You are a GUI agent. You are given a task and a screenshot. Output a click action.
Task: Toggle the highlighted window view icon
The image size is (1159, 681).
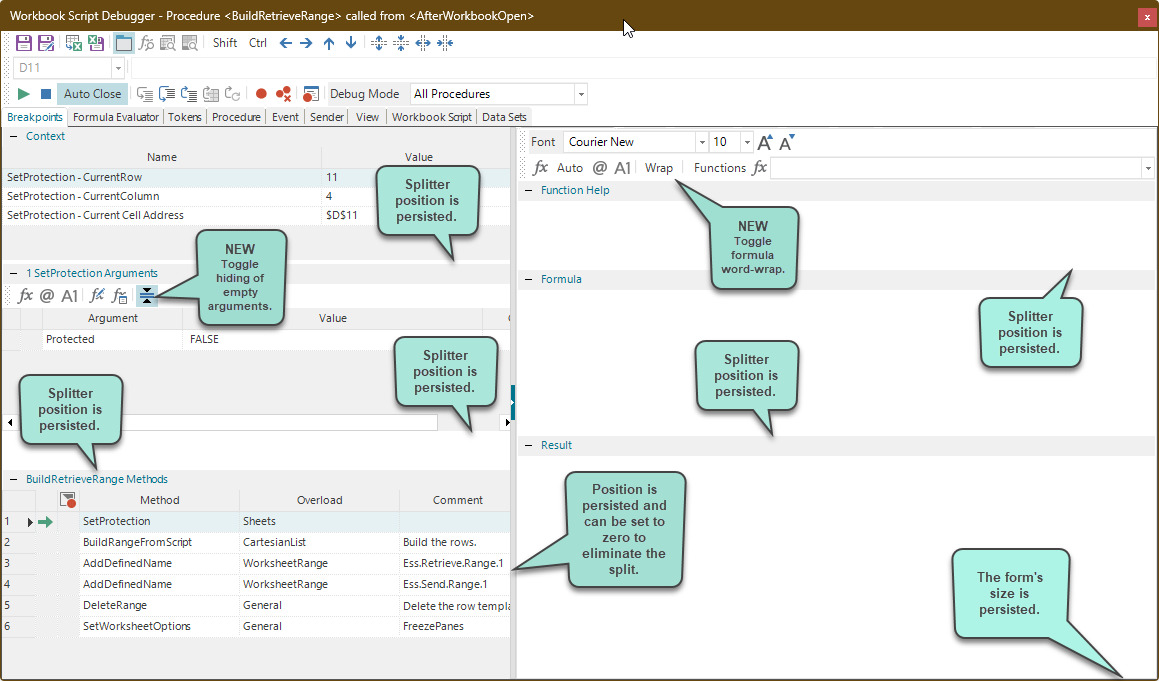click(123, 43)
